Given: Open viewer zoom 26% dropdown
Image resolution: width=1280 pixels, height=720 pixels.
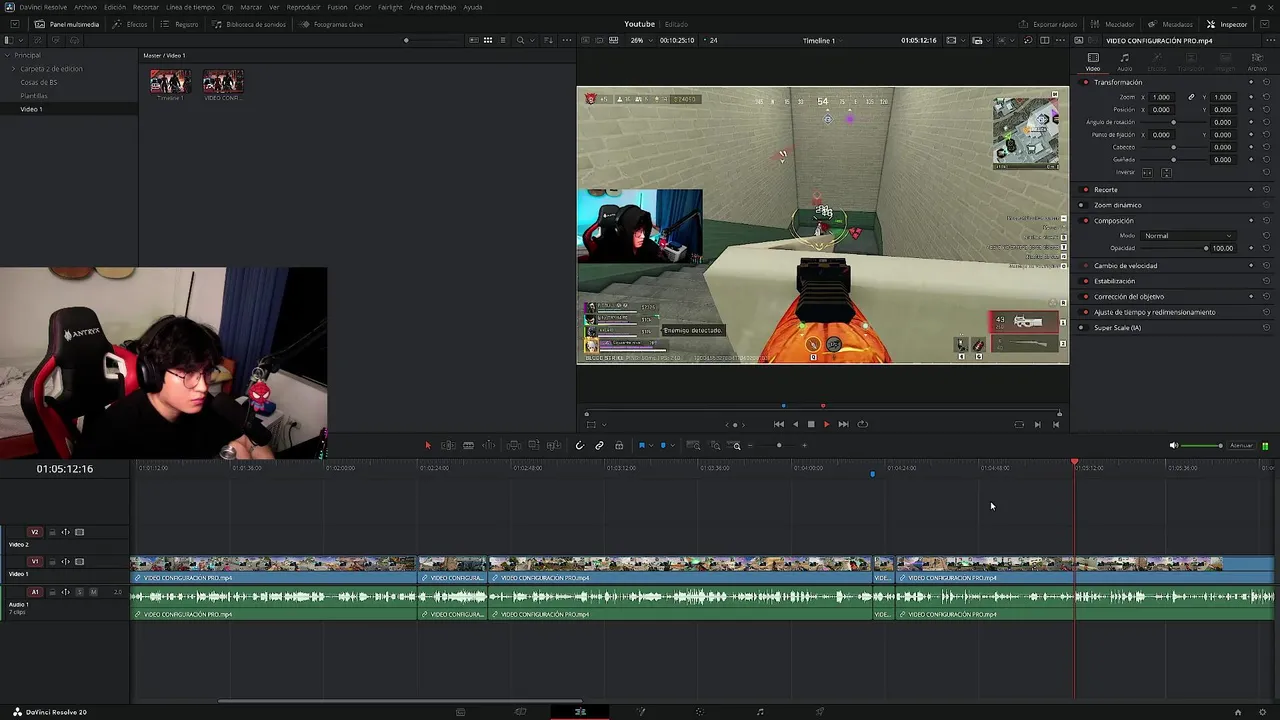Looking at the screenshot, I should click(640, 40).
